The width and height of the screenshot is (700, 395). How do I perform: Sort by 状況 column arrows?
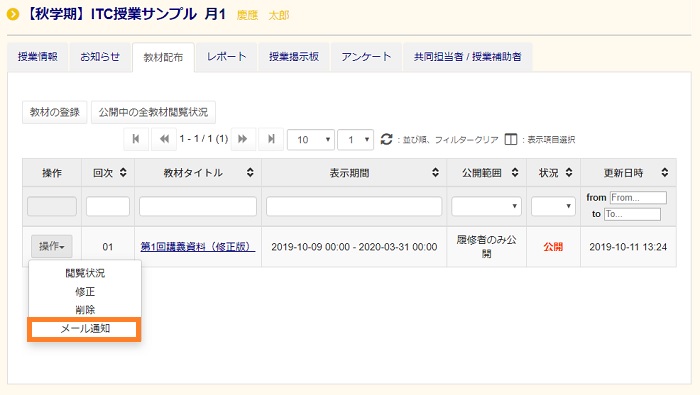tap(569, 173)
